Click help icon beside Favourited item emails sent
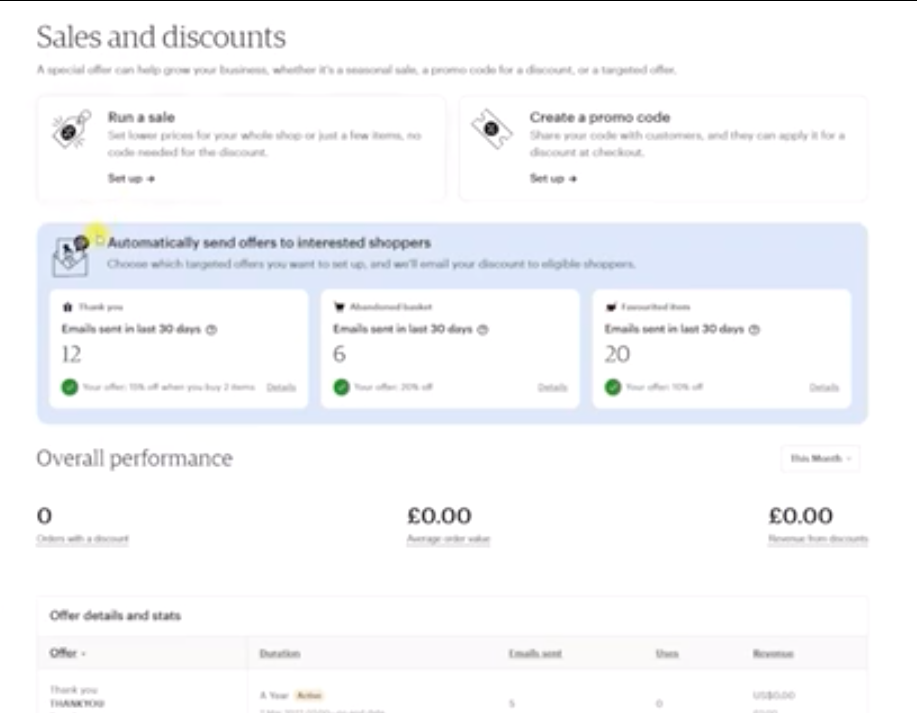This screenshot has width=917, height=713. click(755, 329)
